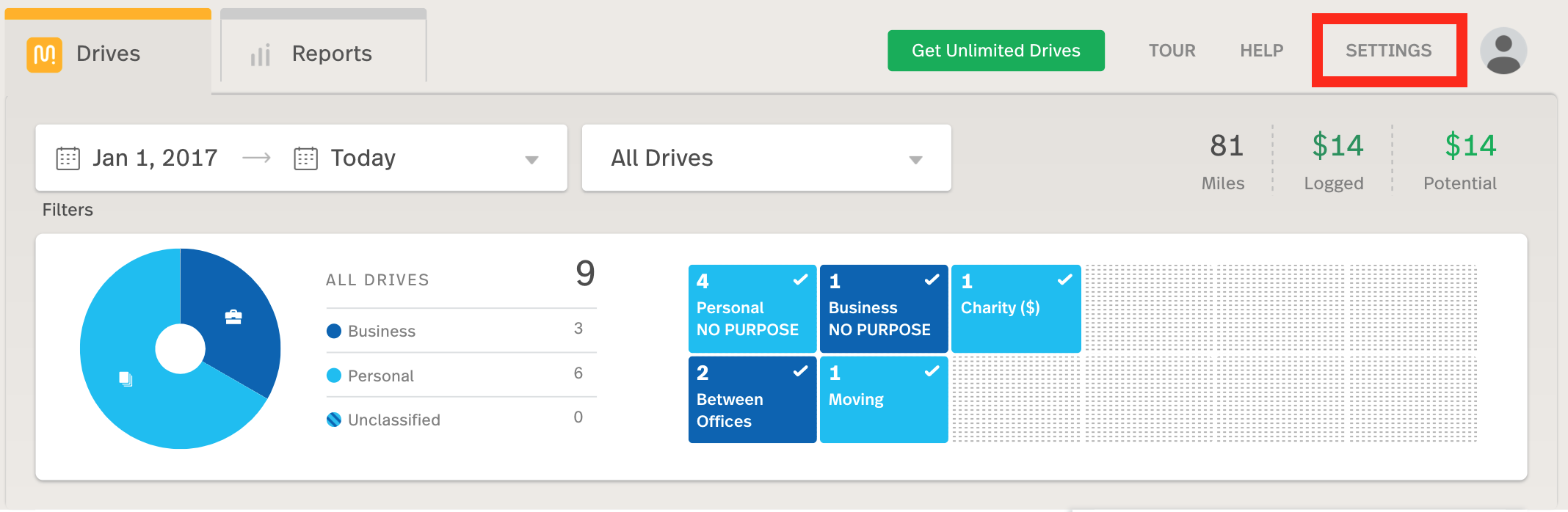Image resolution: width=1568 pixels, height=512 pixels.
Task: Uncheck the Moving tile checkmark
Action: [932, 371]
